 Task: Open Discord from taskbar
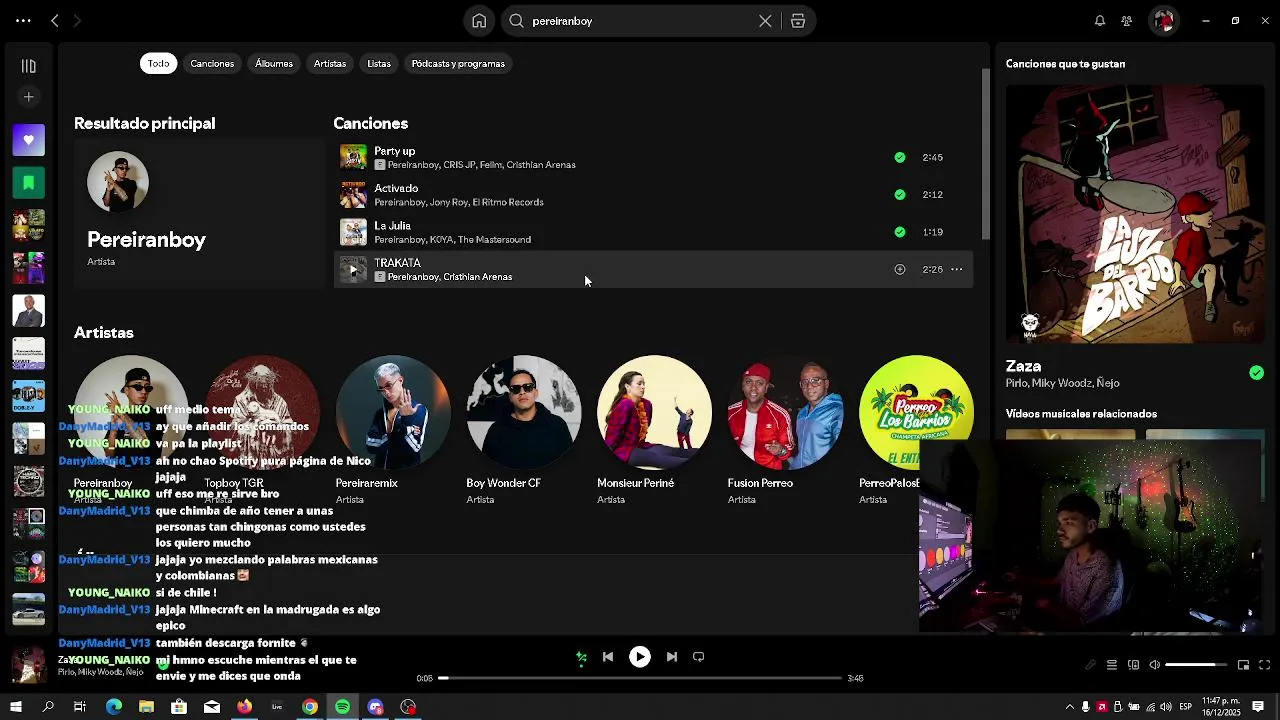(x=376, y=707)
